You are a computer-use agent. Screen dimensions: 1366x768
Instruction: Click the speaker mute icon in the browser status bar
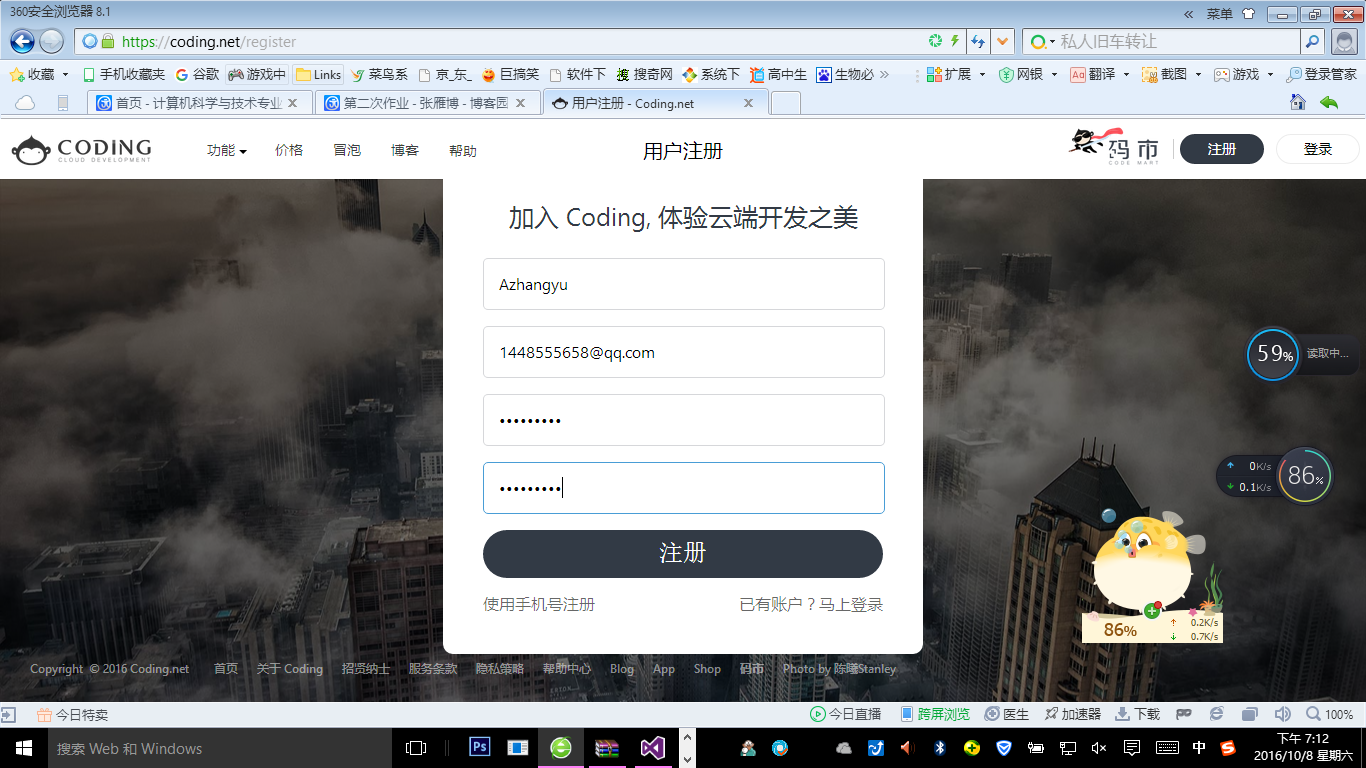[x=1283, y=714]
